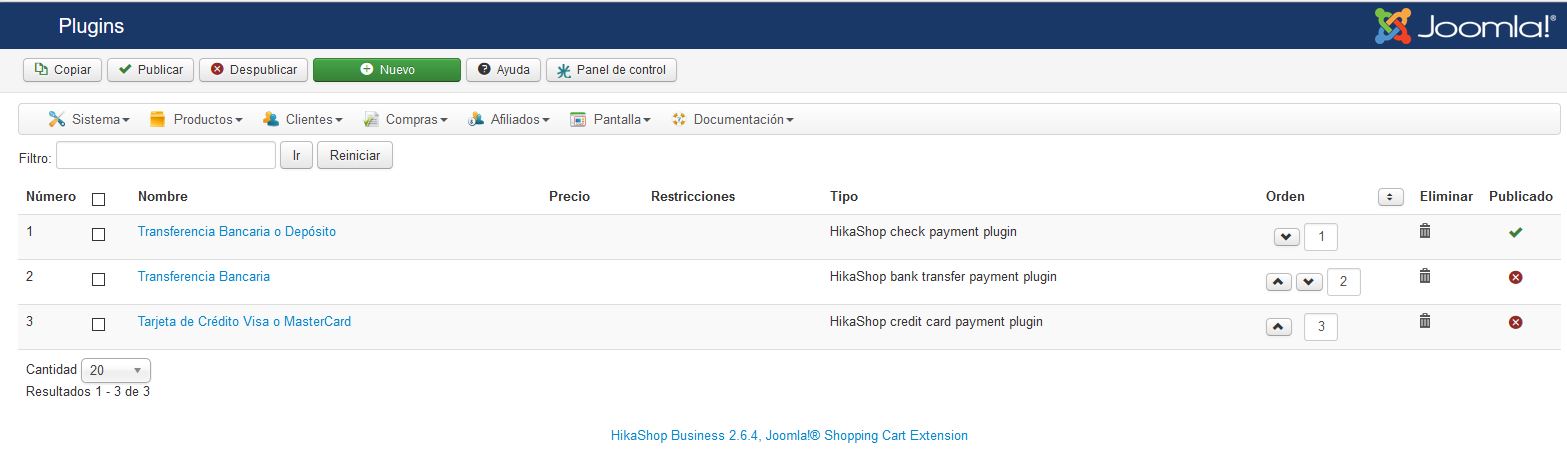Unpublish Transferencia Bancaria o Depósito via green check
The height and width of the screenshot is (458, 1567).
1515,232
